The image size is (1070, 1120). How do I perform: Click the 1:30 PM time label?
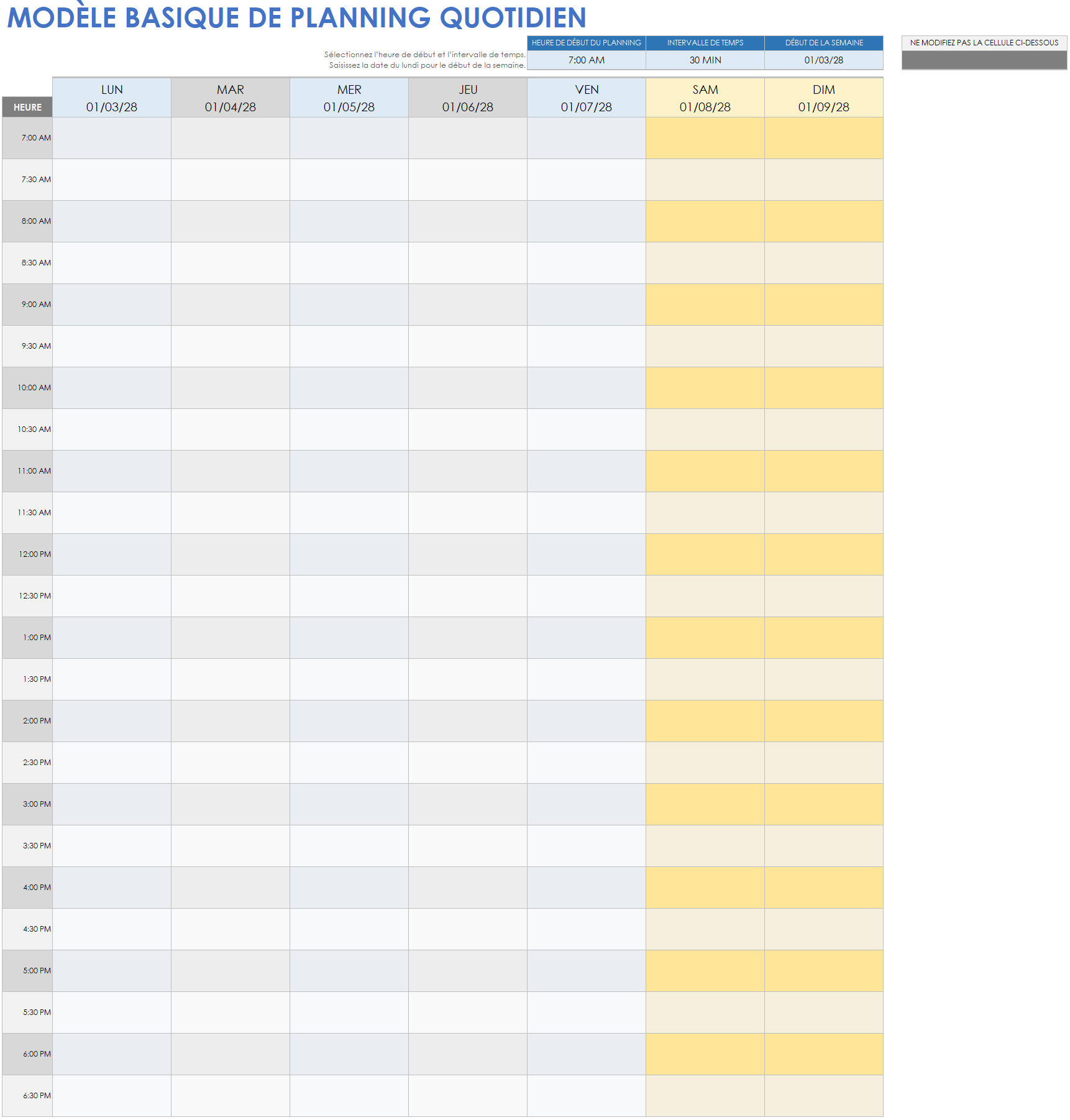click(27, 679)
